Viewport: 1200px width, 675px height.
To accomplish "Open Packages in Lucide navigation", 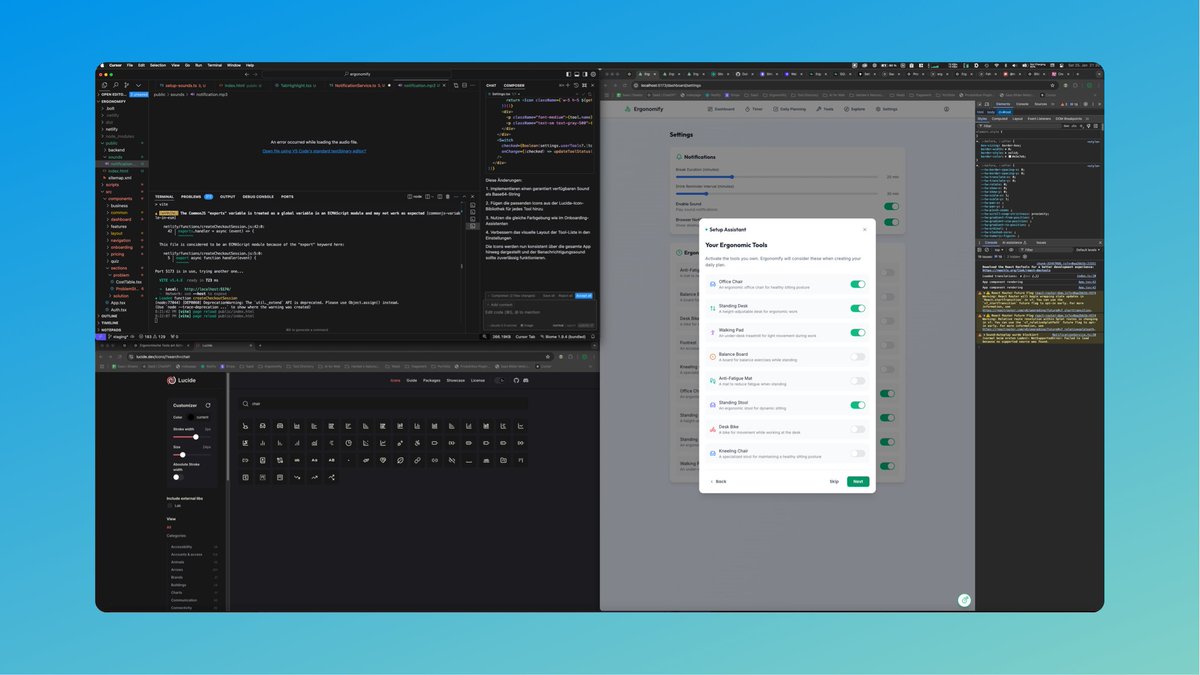I will tap(432, 380).
